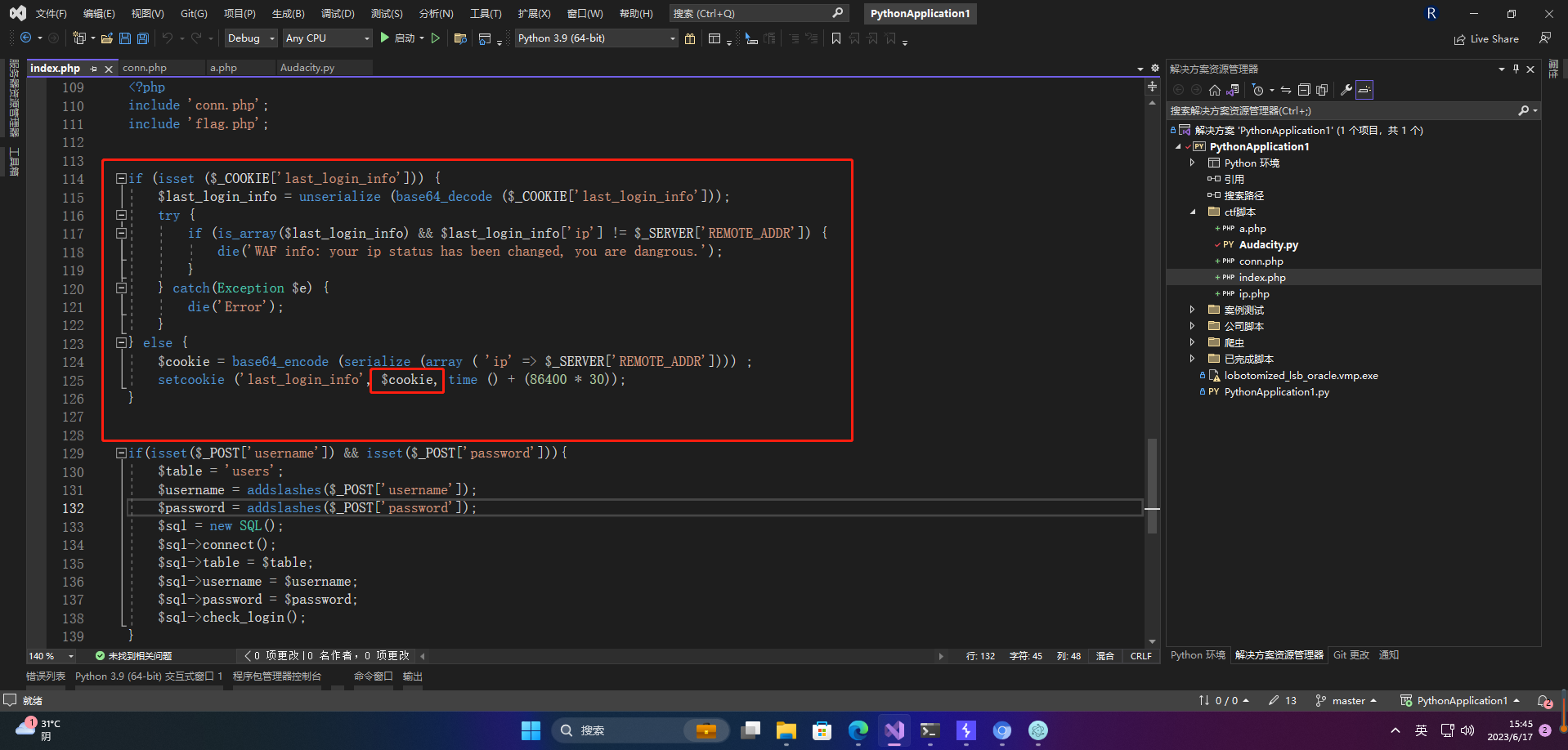Expand the Python 环境 tree node

click(1192, 163)
